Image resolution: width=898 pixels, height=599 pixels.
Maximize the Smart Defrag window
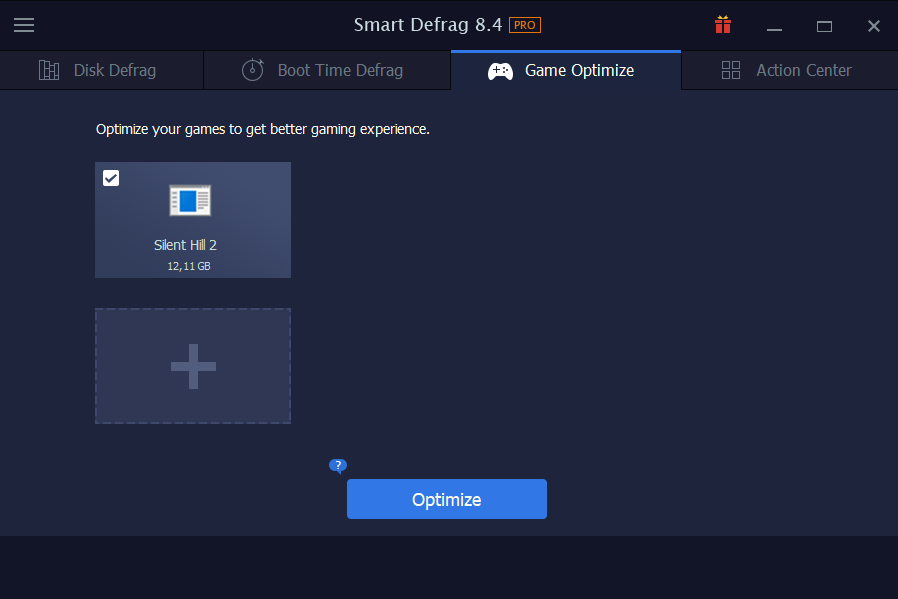coord(824,26)
